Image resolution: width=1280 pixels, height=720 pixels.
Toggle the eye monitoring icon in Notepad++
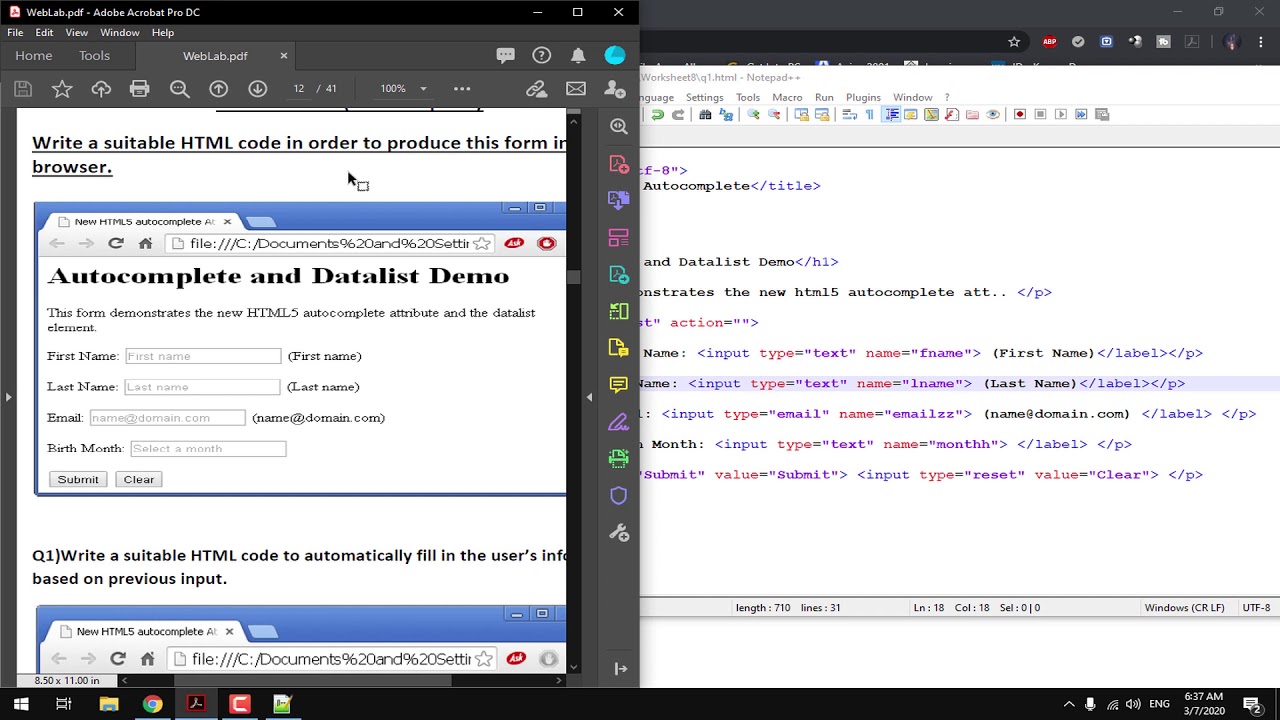click(993, 114)
